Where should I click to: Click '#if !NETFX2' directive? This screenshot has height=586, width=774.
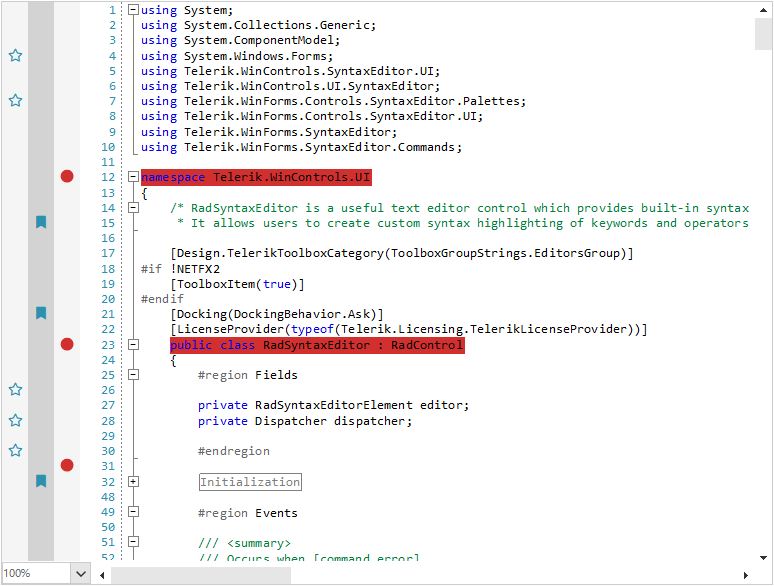[180, 269]
